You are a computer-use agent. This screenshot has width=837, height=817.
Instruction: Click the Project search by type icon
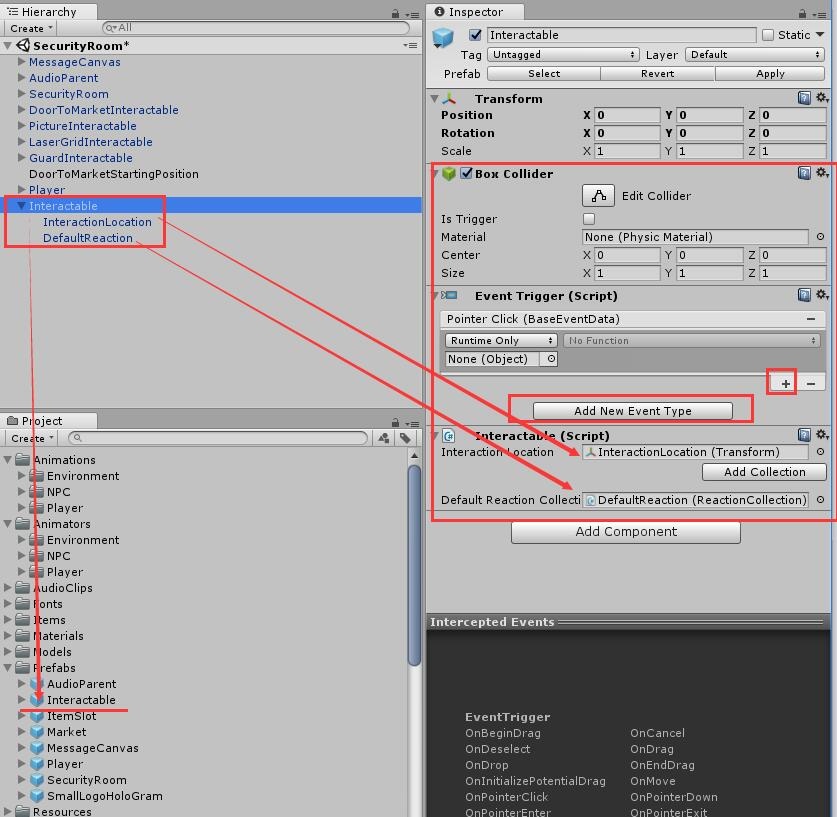point(383,438)
